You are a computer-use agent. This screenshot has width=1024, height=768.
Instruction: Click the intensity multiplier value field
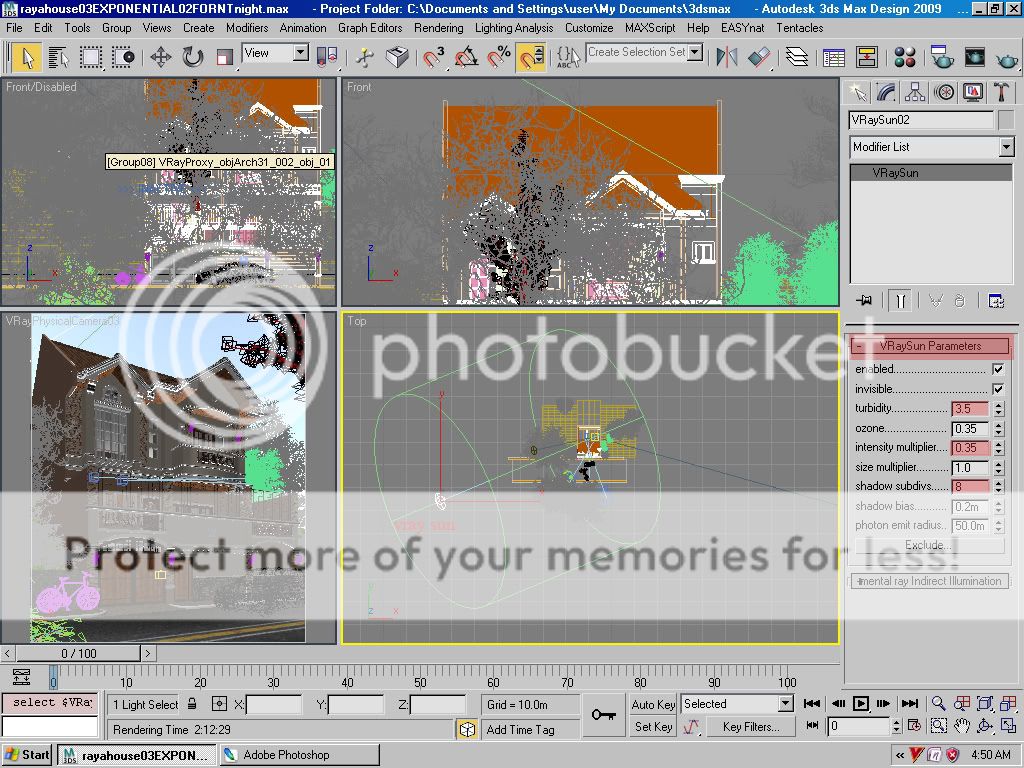[970, 448]
